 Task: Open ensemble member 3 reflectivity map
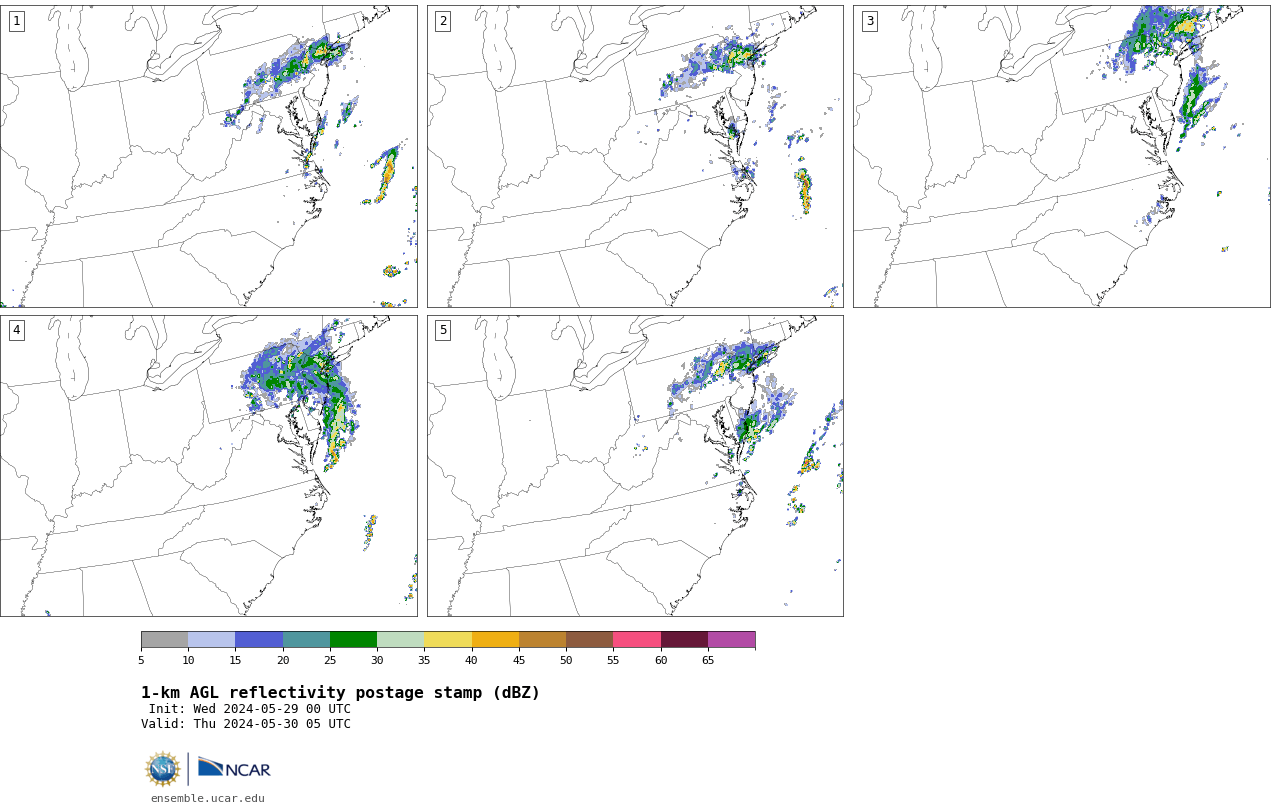pyautogui.click(x=1062, y=156)
